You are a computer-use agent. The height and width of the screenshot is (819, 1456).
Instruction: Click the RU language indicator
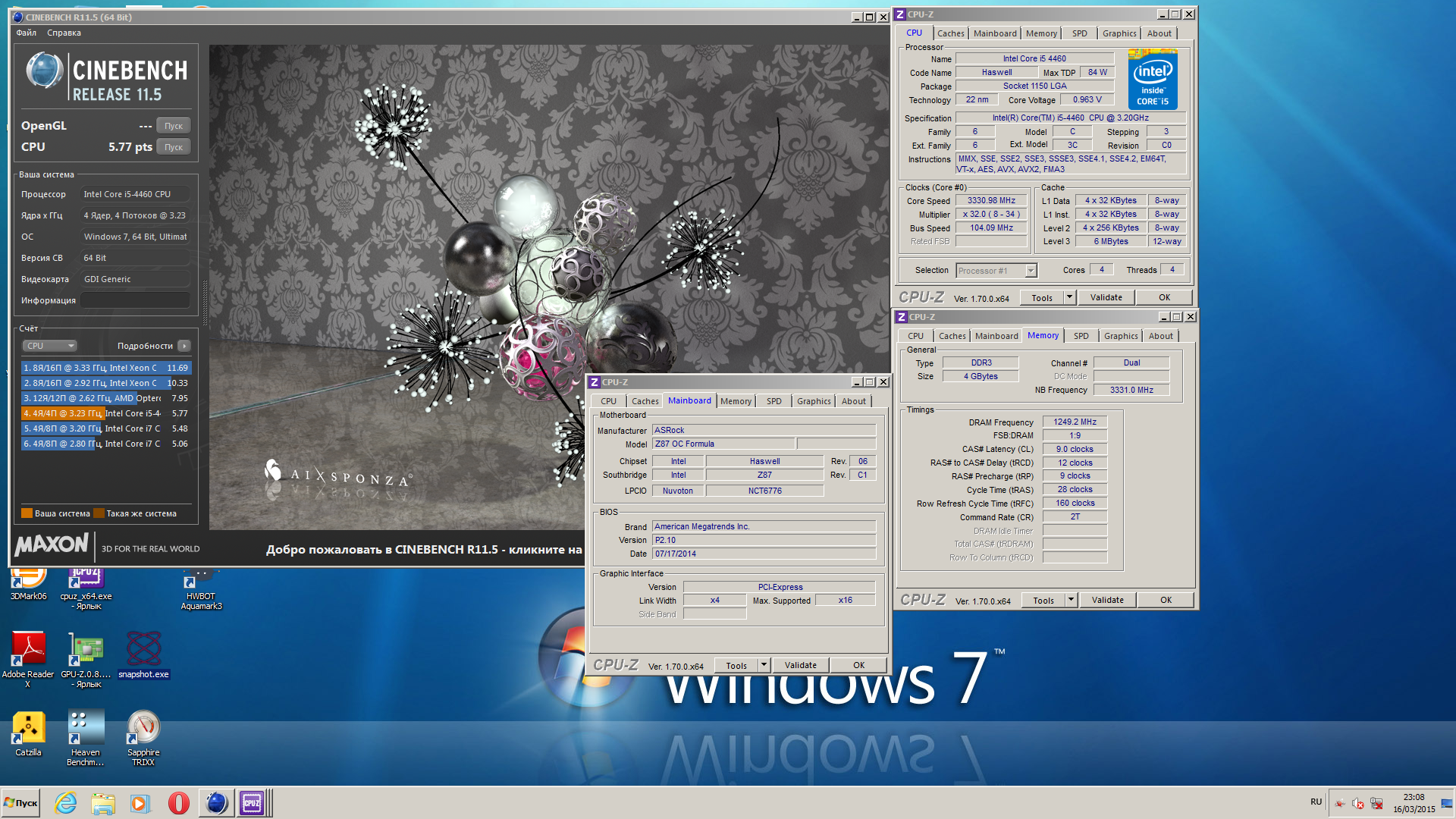point(1316,802)
